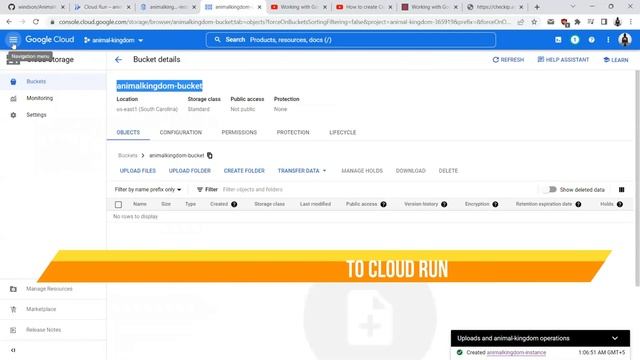Open the help question-mark icon
The image size is (640, 360).
pyautogui.click(x=591, y=40)
